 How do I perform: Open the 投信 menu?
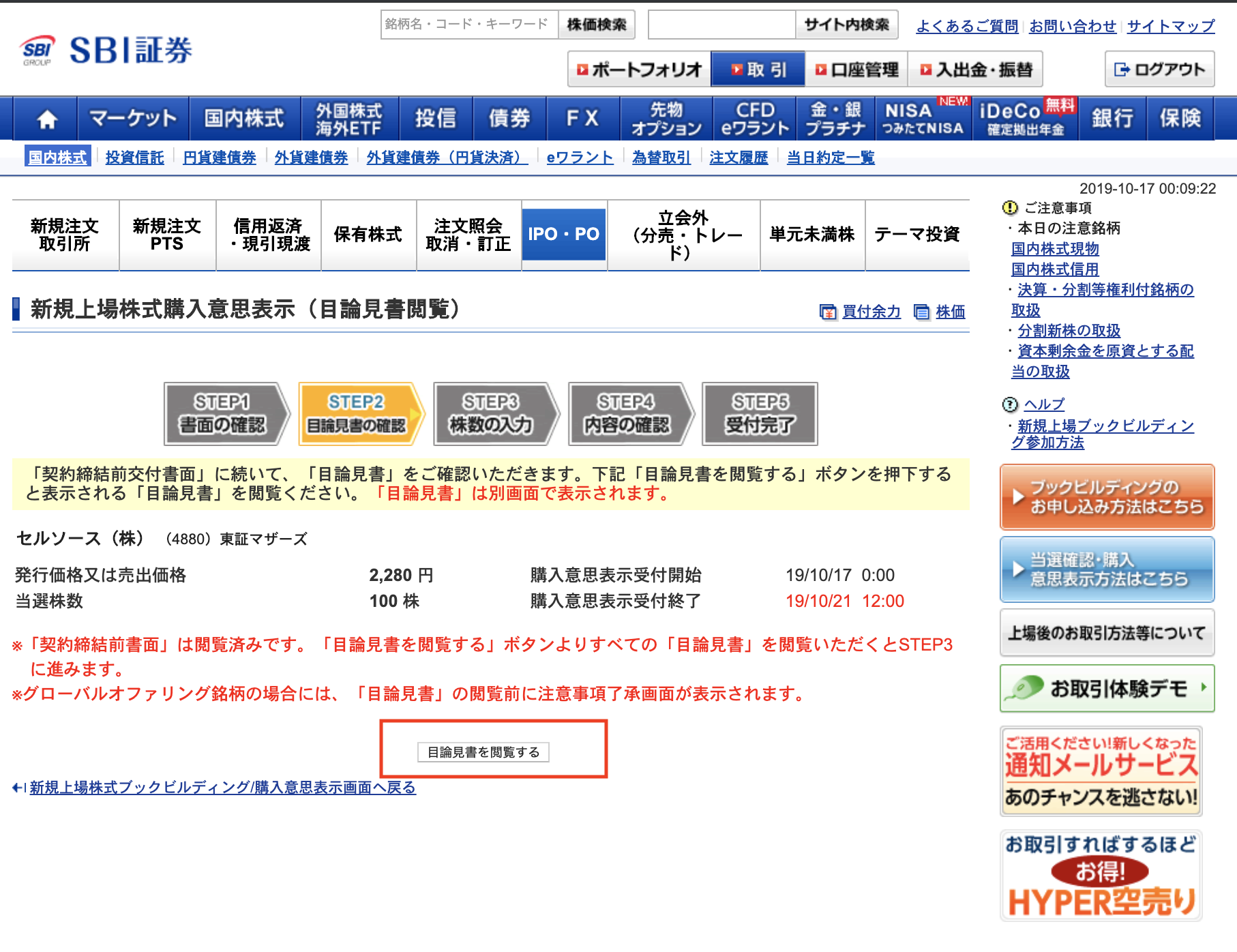pos(436,119)
